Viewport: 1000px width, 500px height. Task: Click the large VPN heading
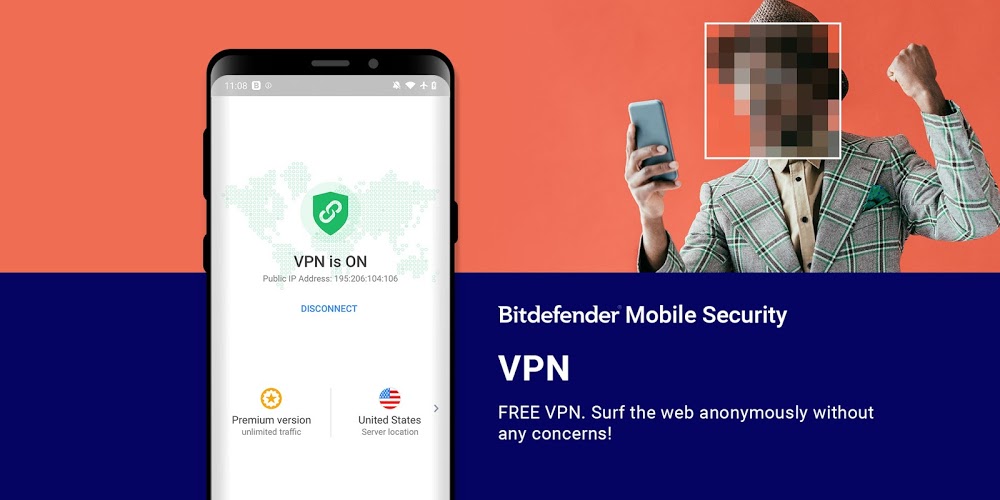pyautogui.click(x=533, y=369)
